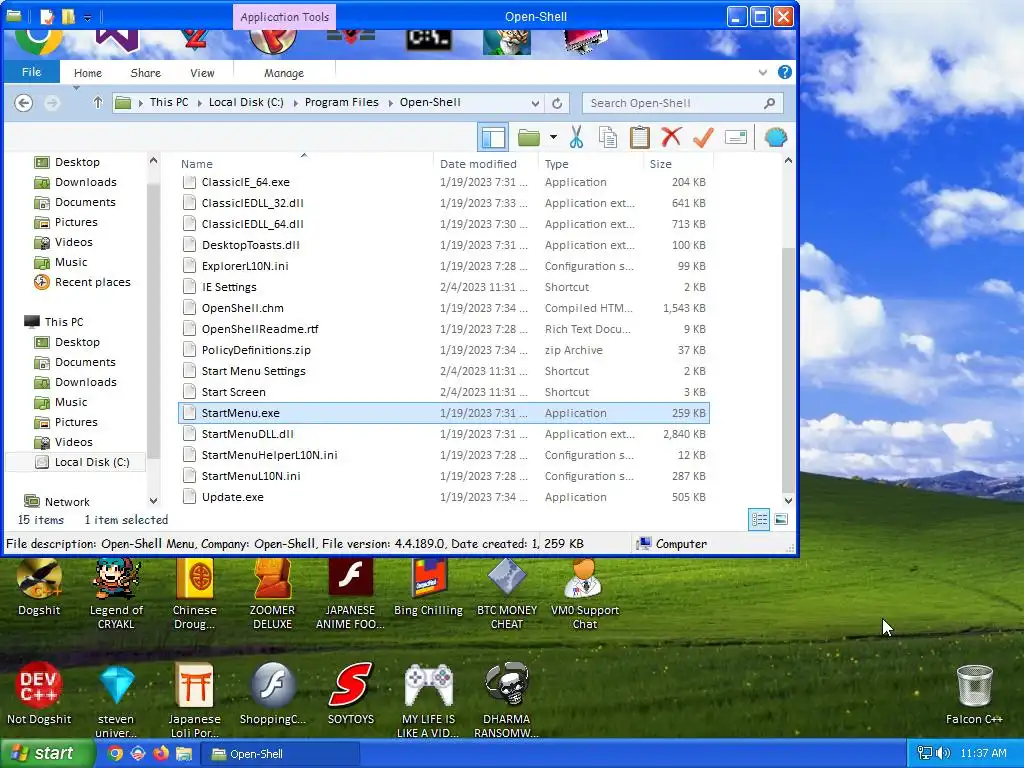Viewport: 1024px width, 768px height.
Task: Open the Manage ribbon tab
Action: coord(283,73)
